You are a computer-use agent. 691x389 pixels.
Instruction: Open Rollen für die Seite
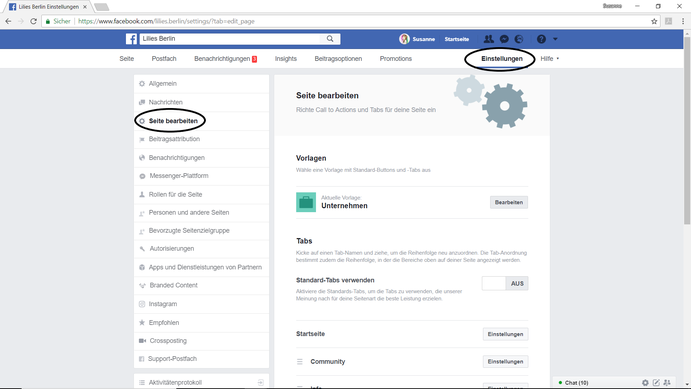coord(201,194)
